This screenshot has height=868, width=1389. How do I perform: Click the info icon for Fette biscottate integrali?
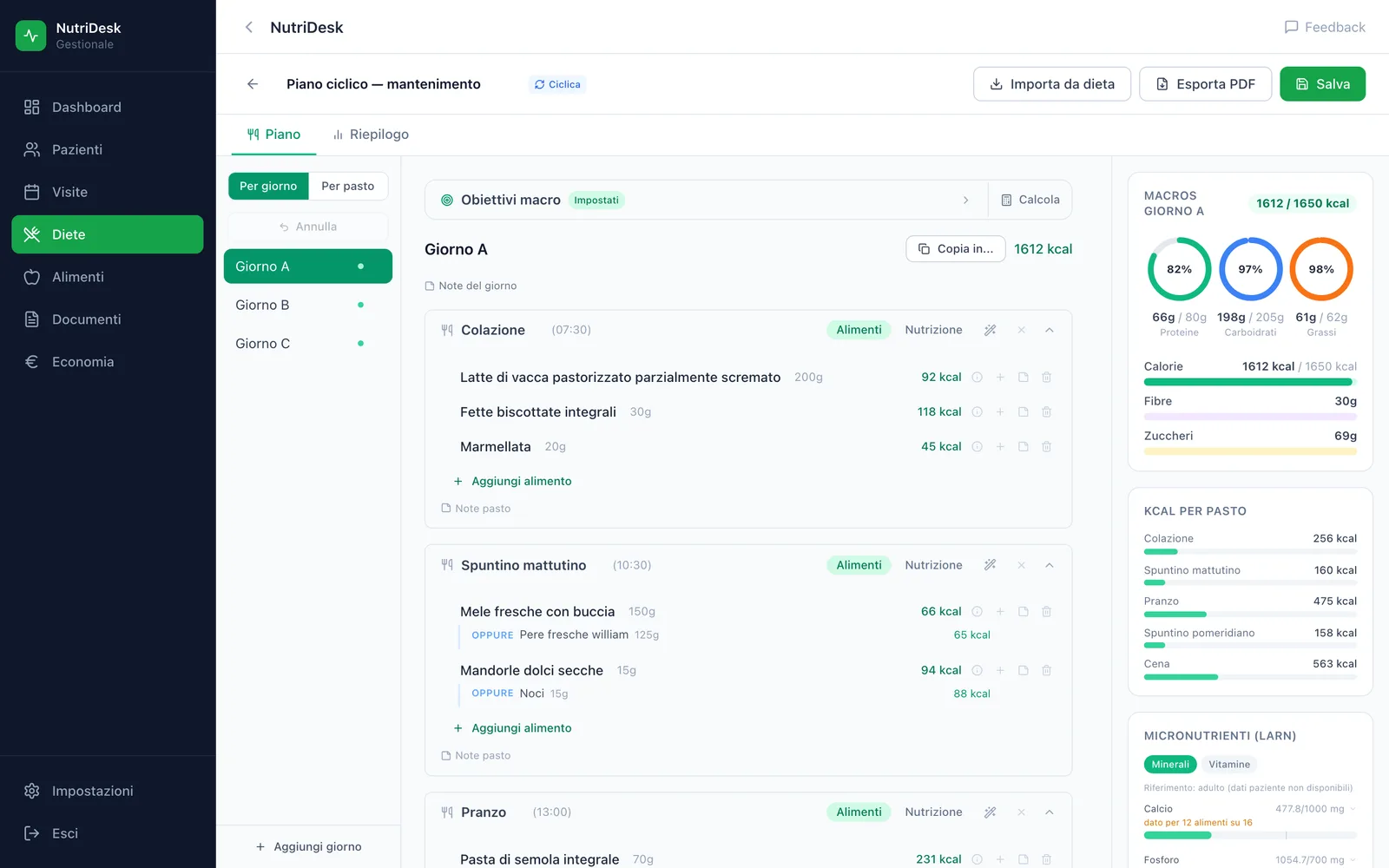977,412
